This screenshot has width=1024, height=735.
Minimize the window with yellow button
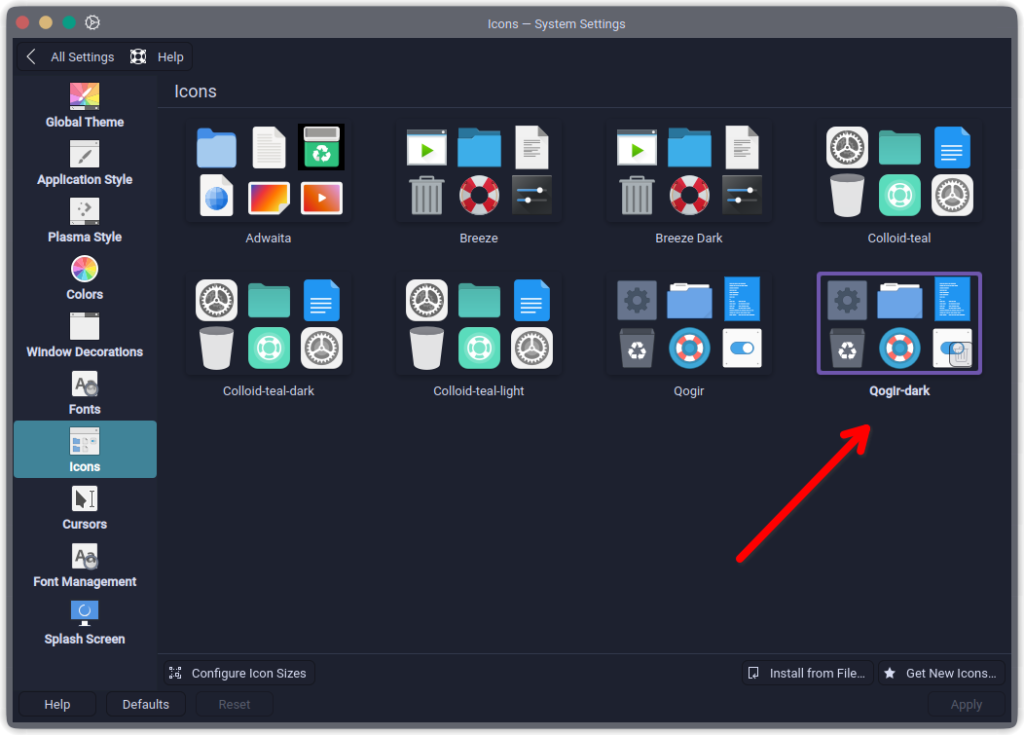pyautogui.click(x=46, y=22)
